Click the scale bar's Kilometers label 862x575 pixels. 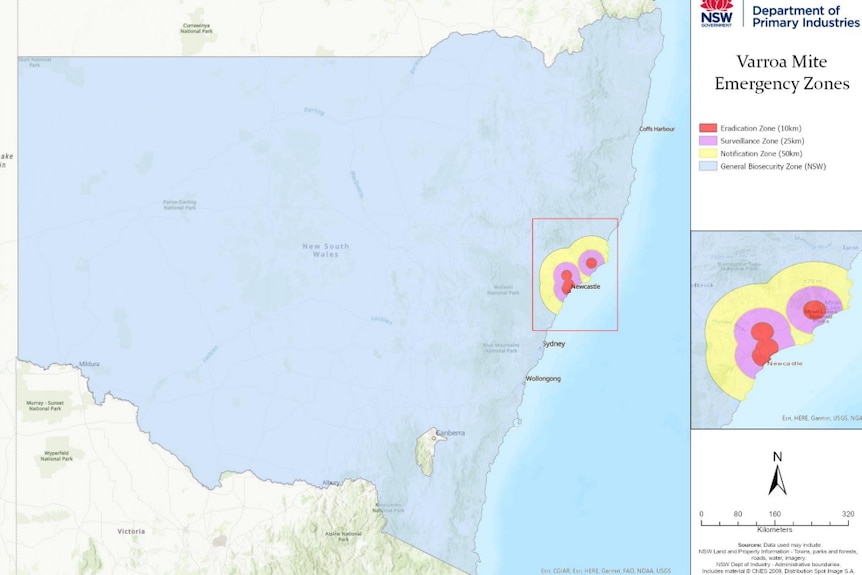tap(775, 529)
